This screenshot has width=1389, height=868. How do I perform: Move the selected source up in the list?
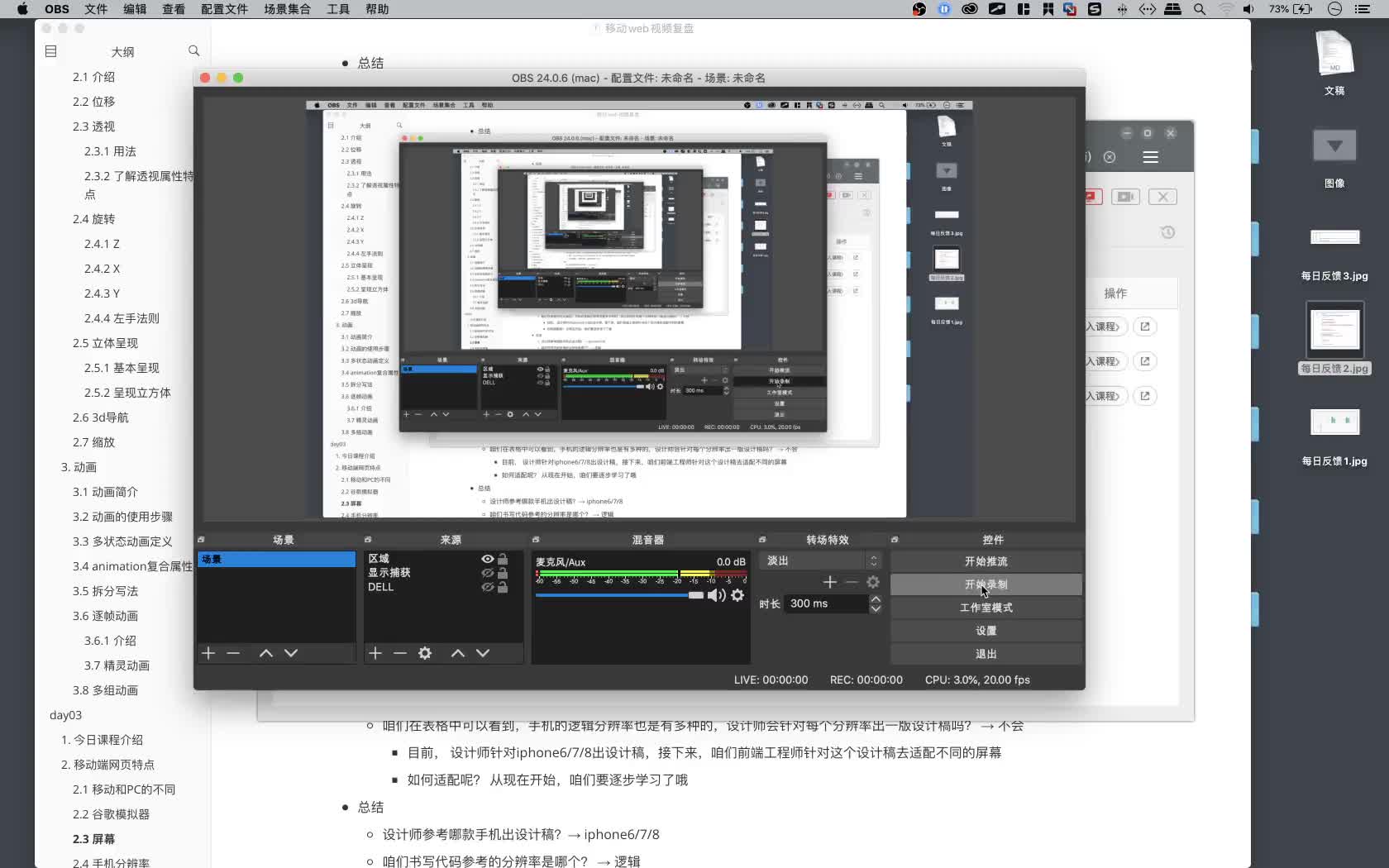(x=458, y=653)
